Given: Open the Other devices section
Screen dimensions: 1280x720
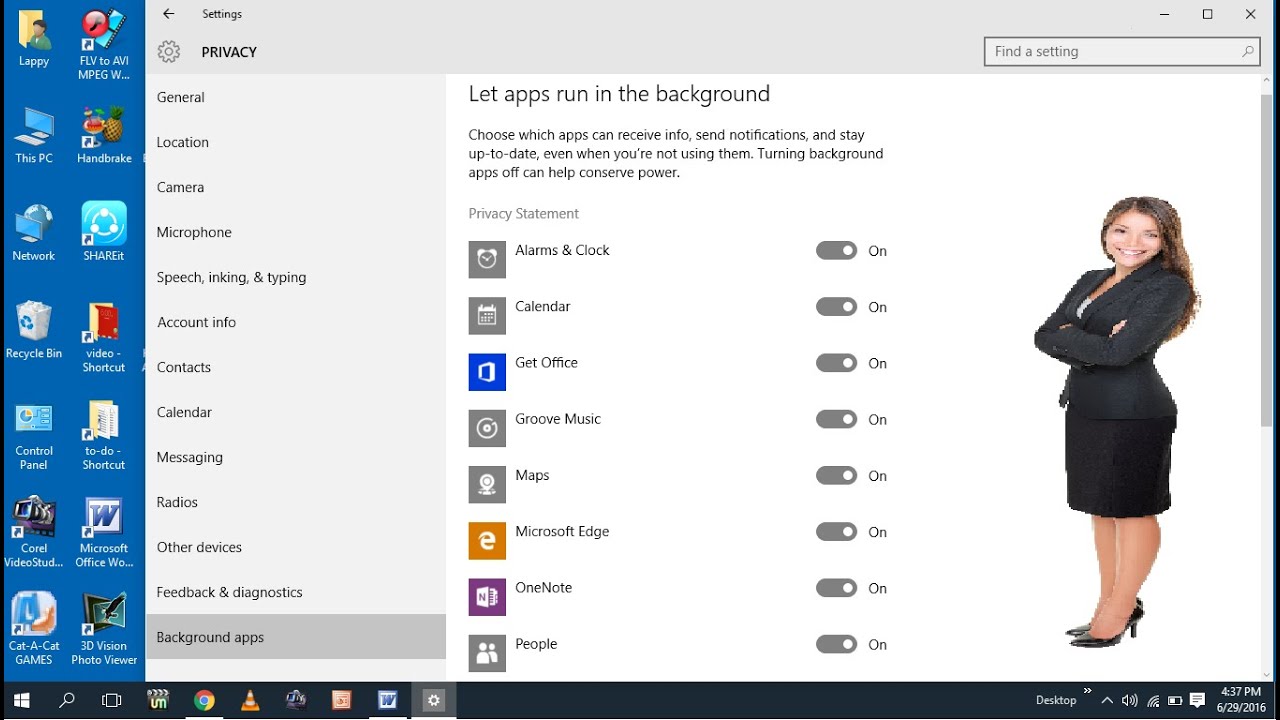Looking at the screenshot, I should [x=296, y=547].
